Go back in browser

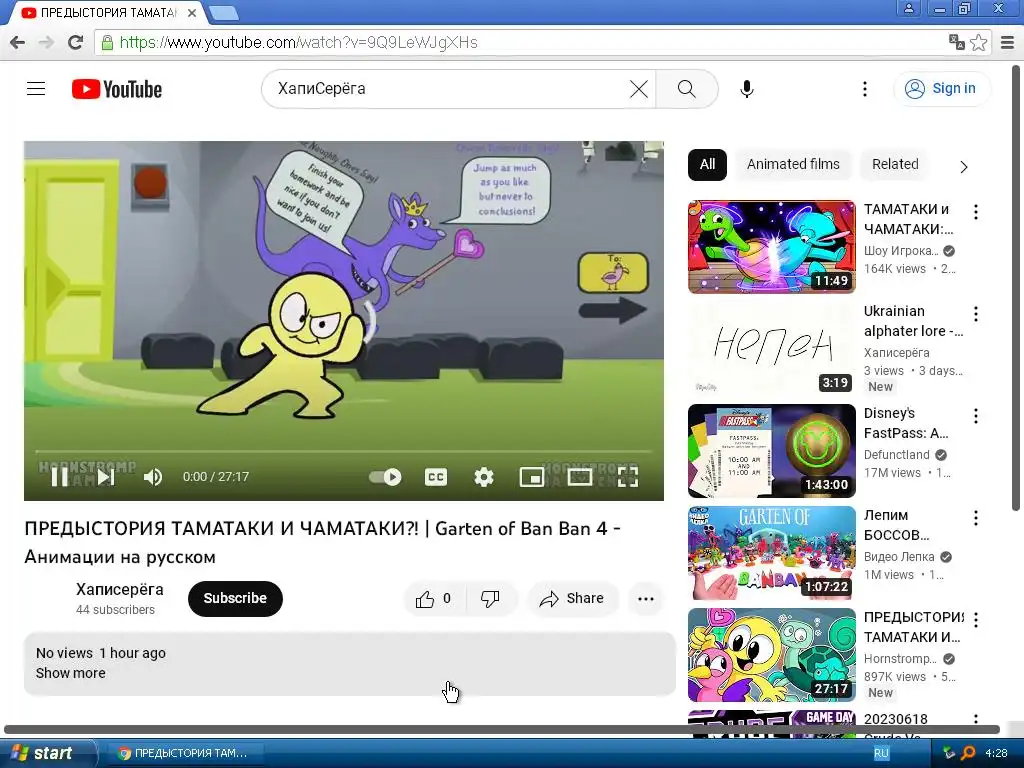pos(18,42)
